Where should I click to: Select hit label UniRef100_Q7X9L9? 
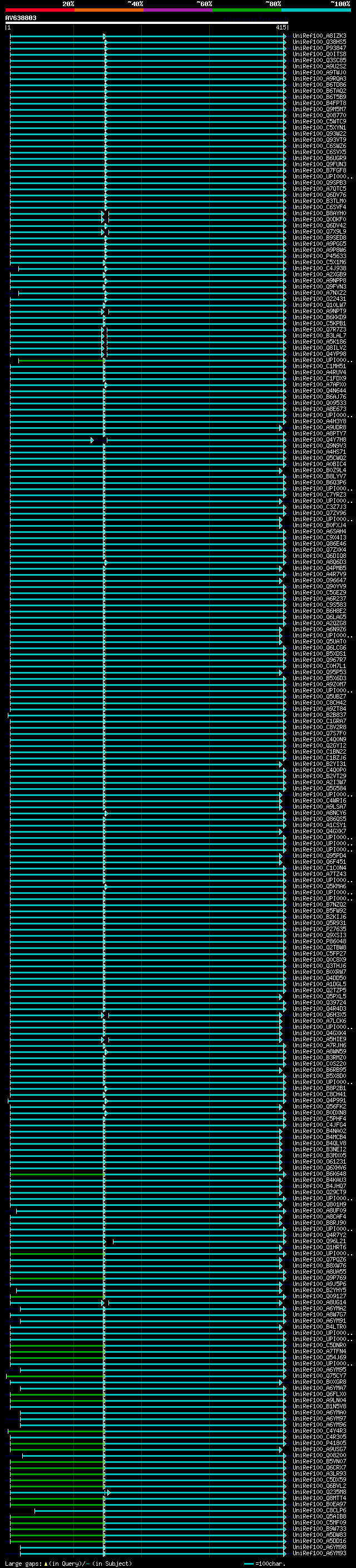tap(319, 231)
